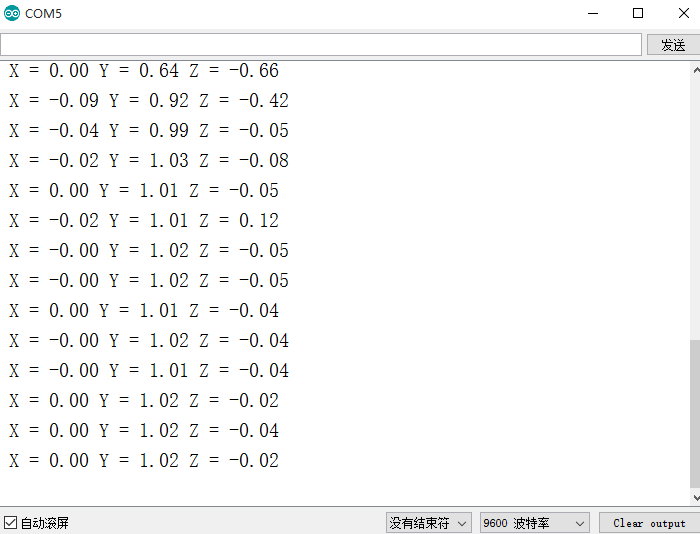
Task: Focus the serial message input field
Action: tap(320, 45)
